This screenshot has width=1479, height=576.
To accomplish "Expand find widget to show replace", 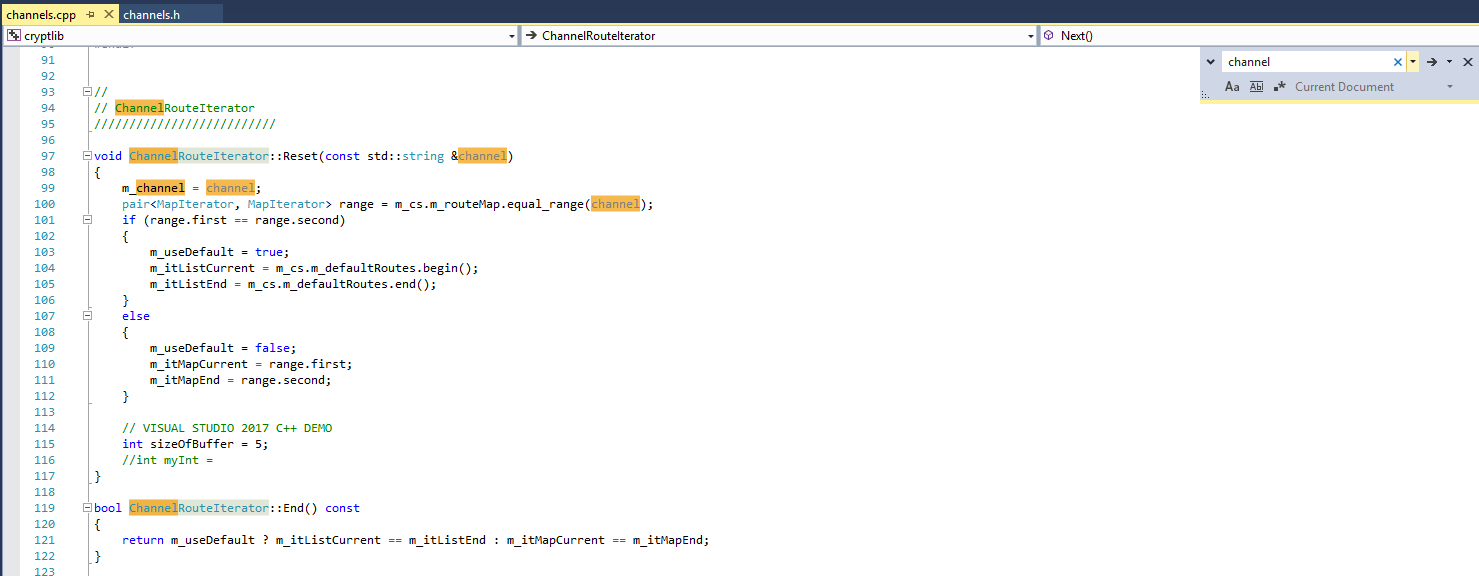I will coord(1210,62).
